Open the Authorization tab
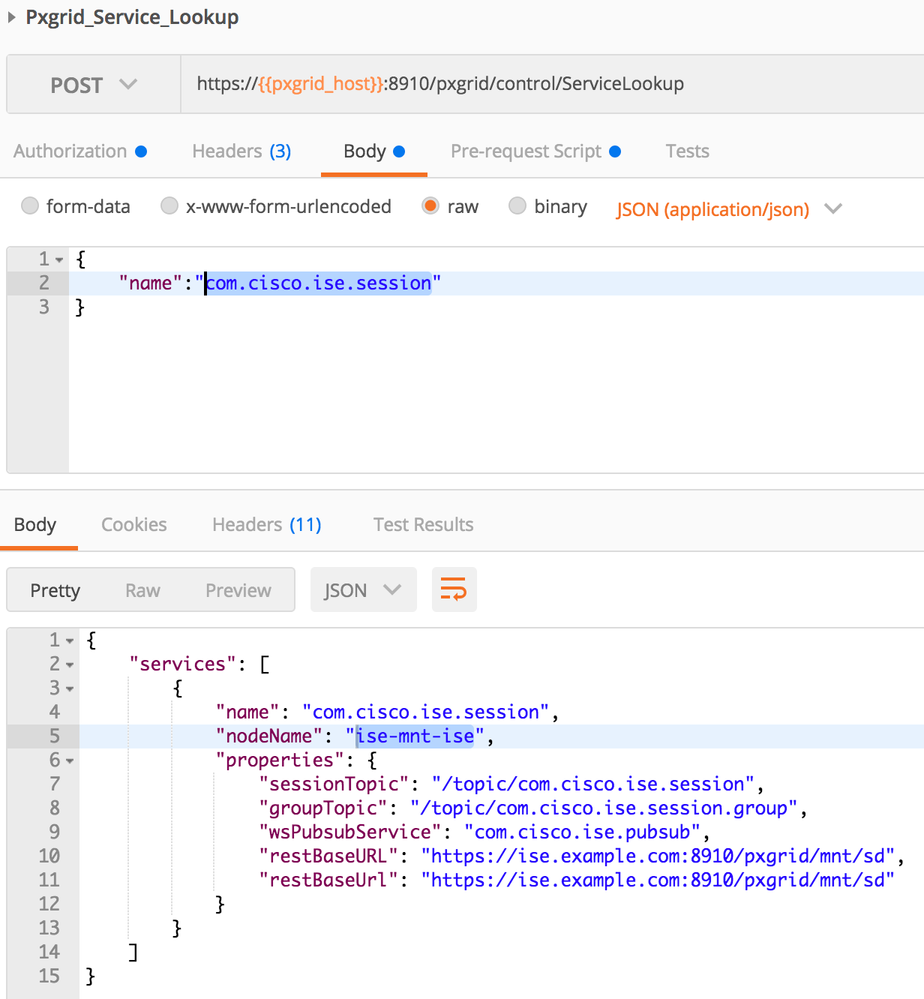 coord(80,151)
